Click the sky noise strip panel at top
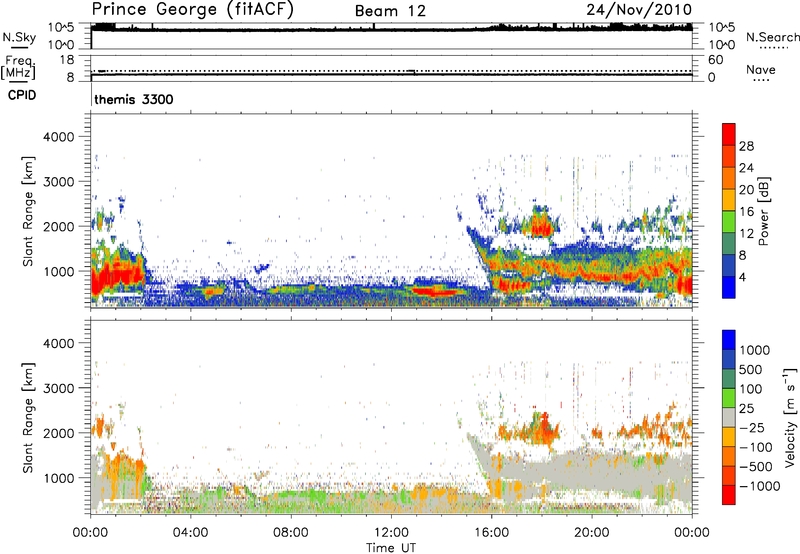The image size is (800, 554). (x=391, y=36)
